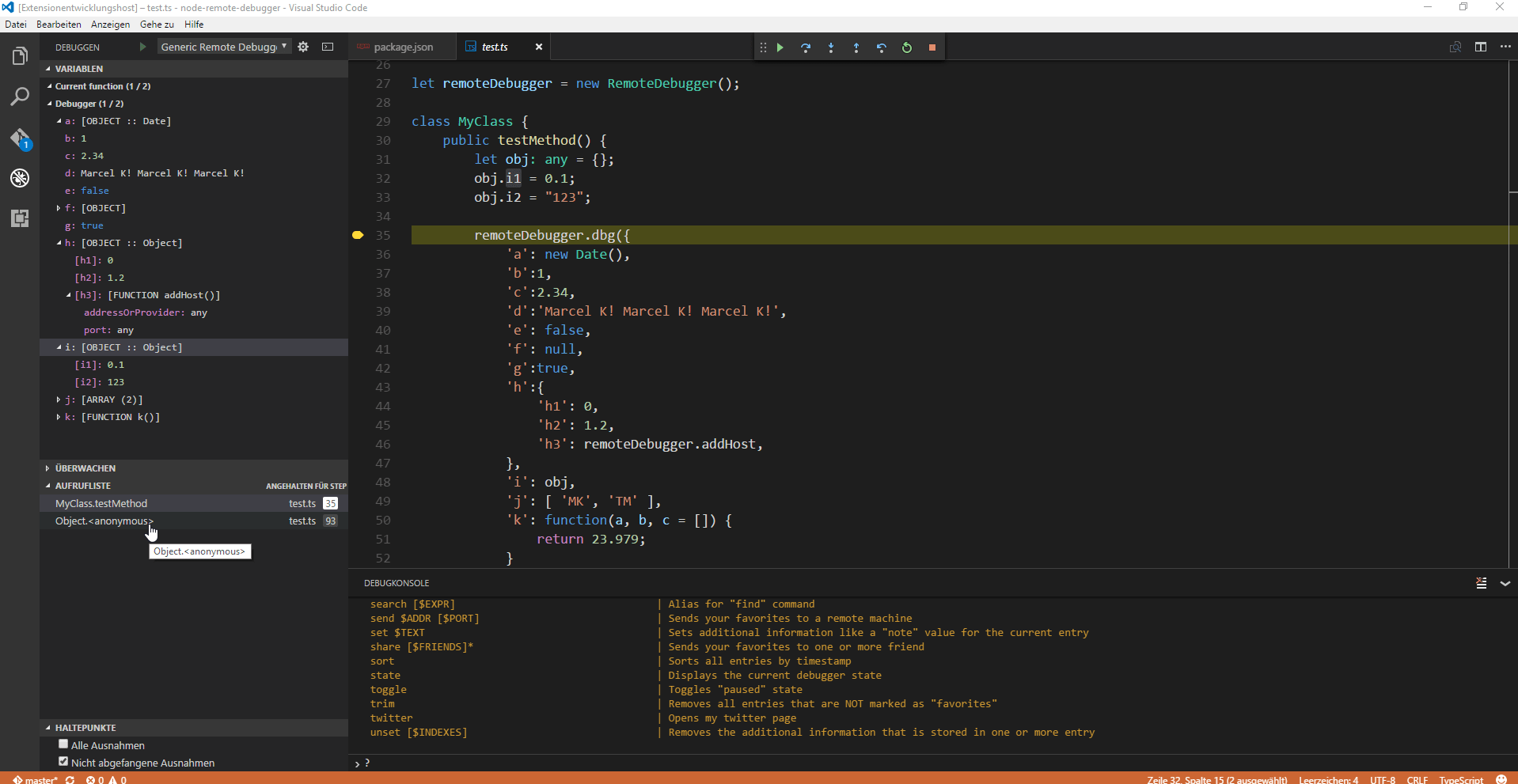Restart the debug session
Viewport: 1518px width, 784px height.
pos(908,47)
